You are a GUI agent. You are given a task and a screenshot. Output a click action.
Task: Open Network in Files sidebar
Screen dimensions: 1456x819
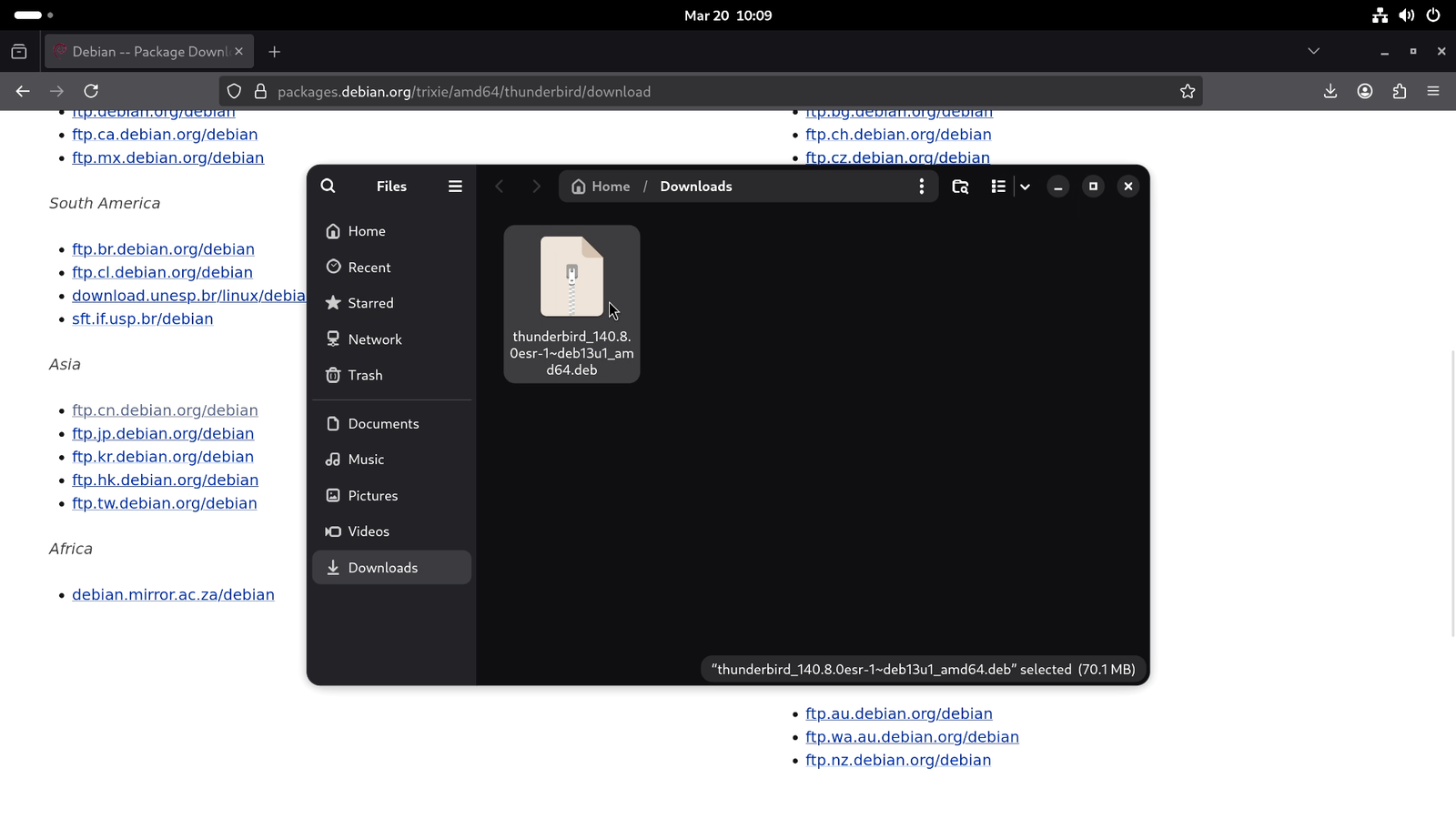[392, 339]
